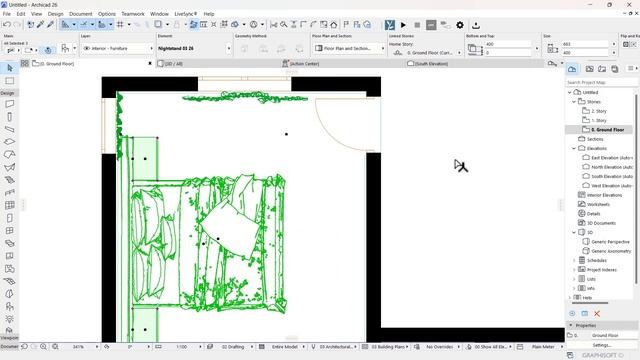This screenshot has width=640, height=360.
Task: Select the Lamp tool in the toolbox
Action: pyautogui.click(x=10, y=319)
